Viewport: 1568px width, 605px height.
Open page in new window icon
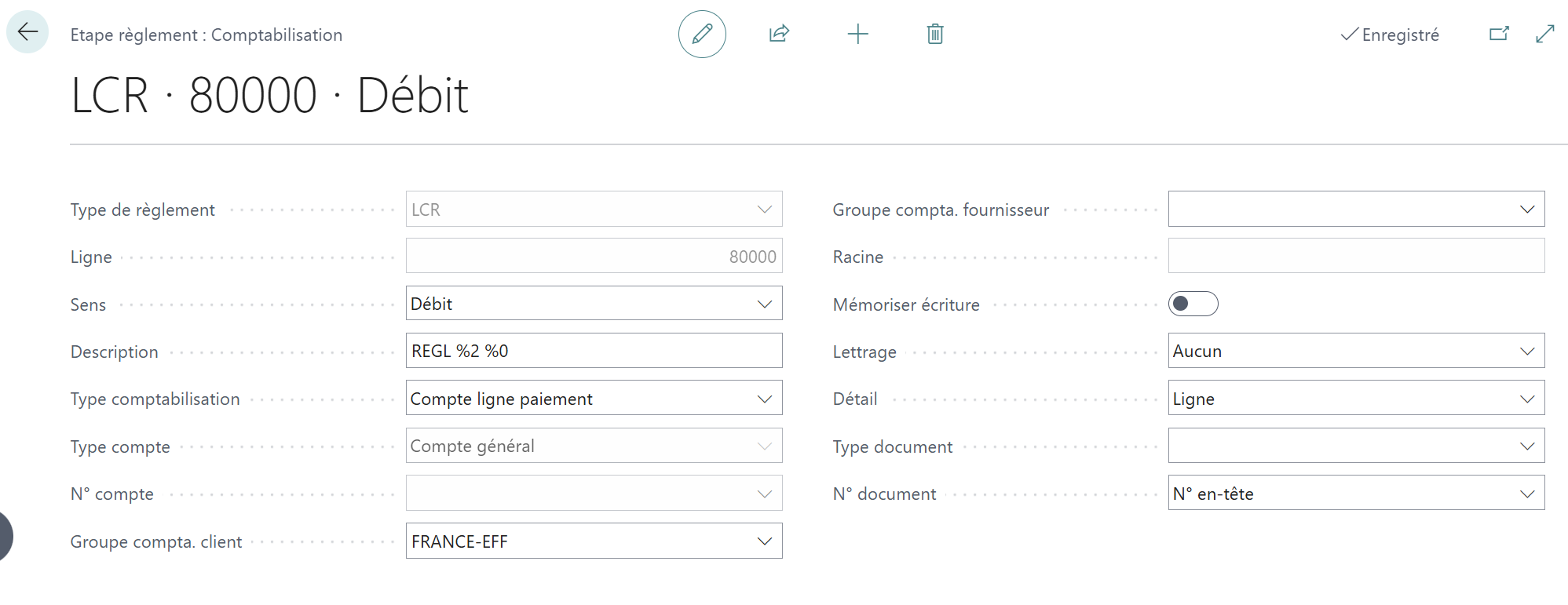click(1499, 34)
